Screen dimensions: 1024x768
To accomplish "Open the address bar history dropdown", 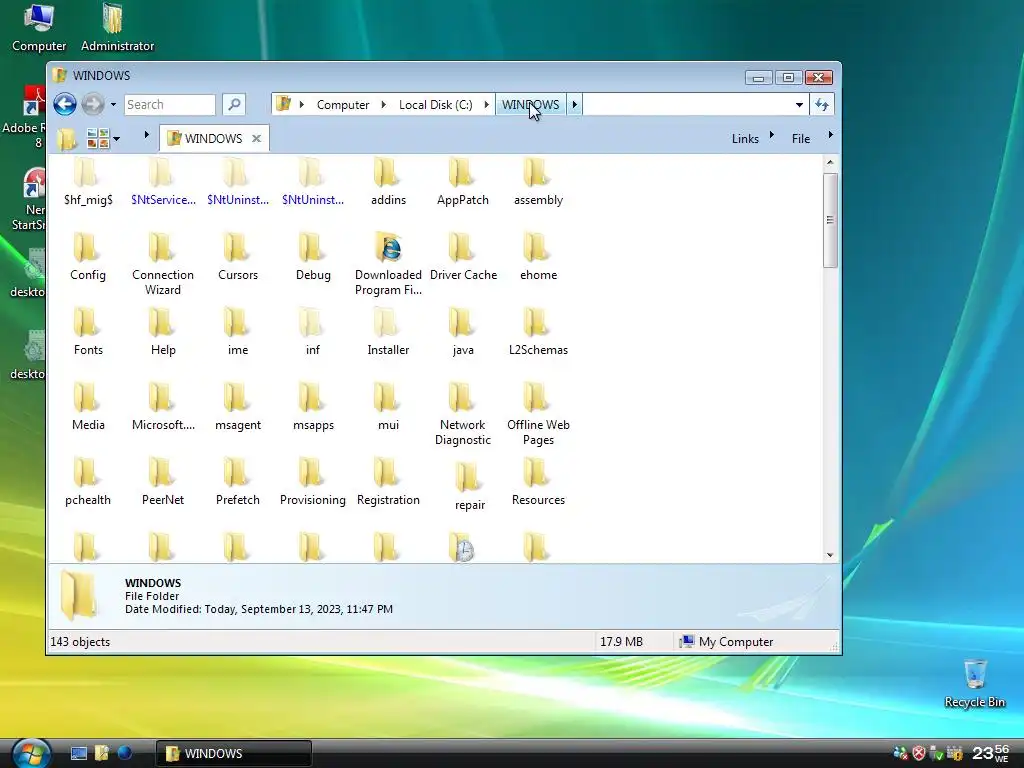I will (799, 104).
